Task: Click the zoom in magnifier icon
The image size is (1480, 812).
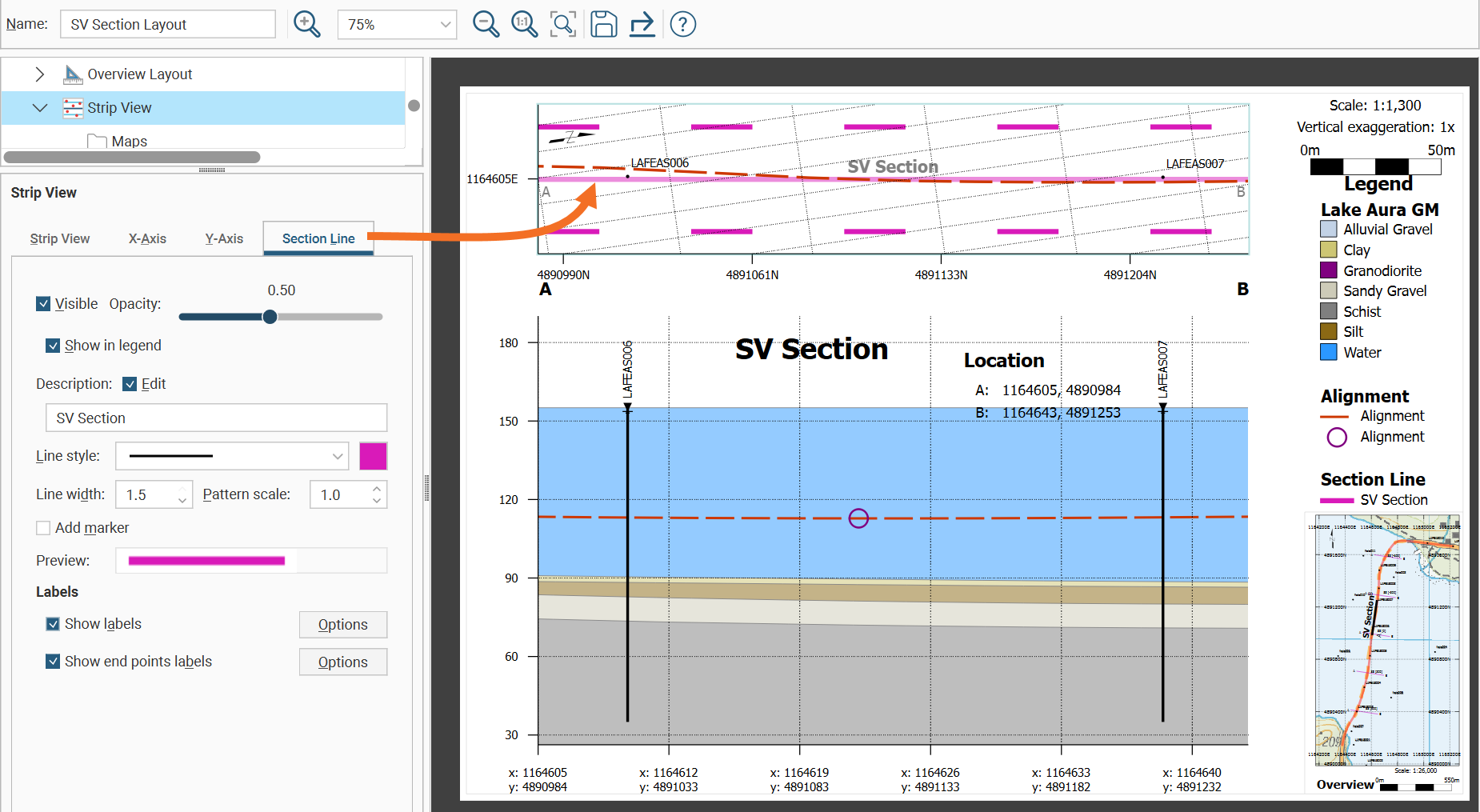Action: (306, 24)
